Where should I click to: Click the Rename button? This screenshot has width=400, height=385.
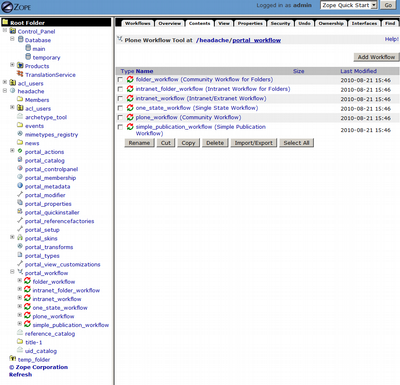(x=139, y=143)
